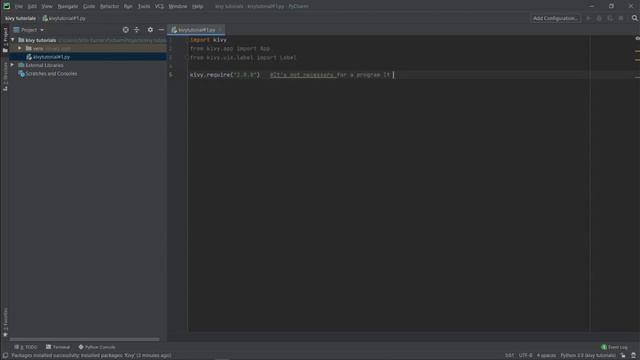Screen dimensions: 640x360
Task: Expand External Libraries node
Action: pyautogui.click(x=12, y=65)
